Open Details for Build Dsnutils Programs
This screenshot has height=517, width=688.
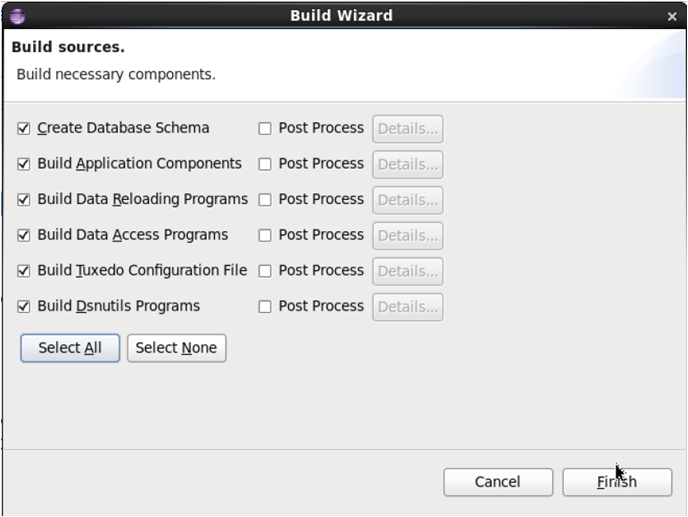tap(407, 307)
